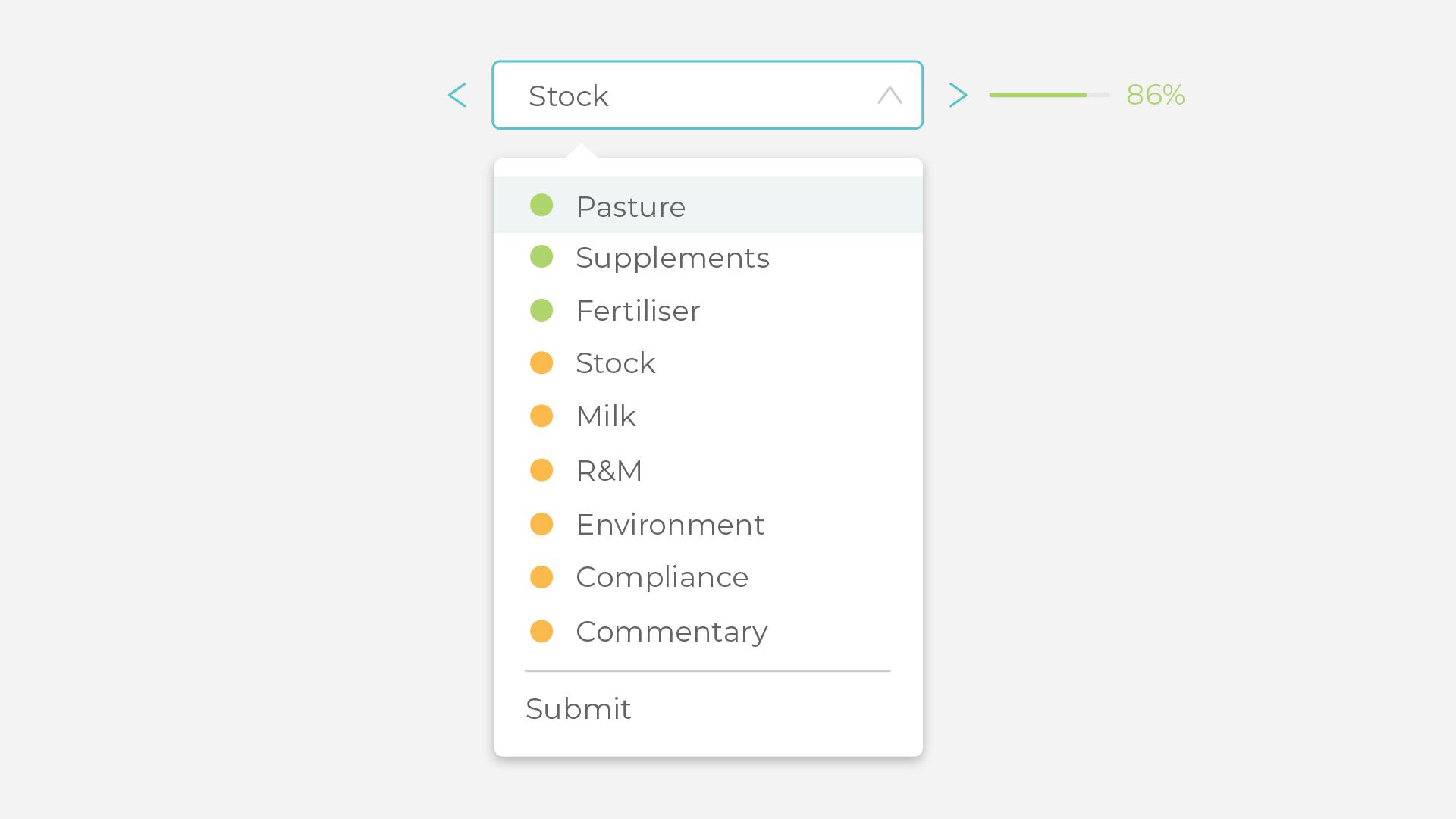Select Supplements from the list

tap(672, 258)
